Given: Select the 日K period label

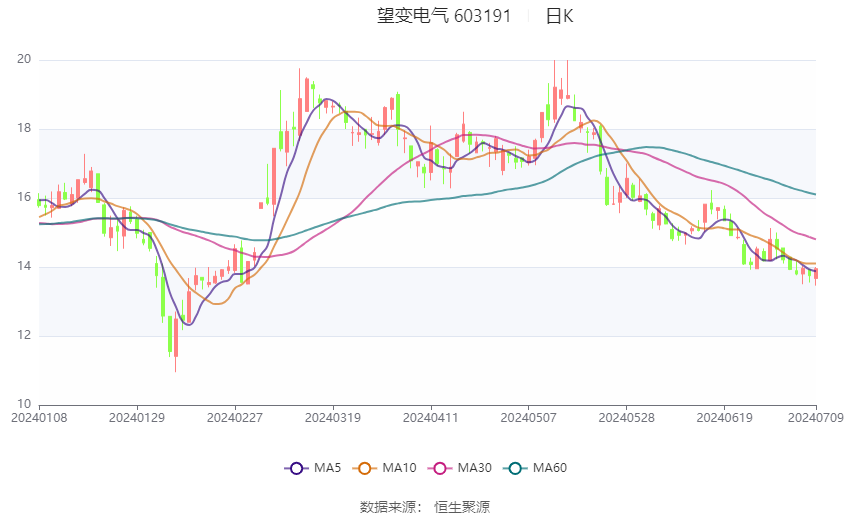Looking at the screenshot, I should tap(559, 16).
